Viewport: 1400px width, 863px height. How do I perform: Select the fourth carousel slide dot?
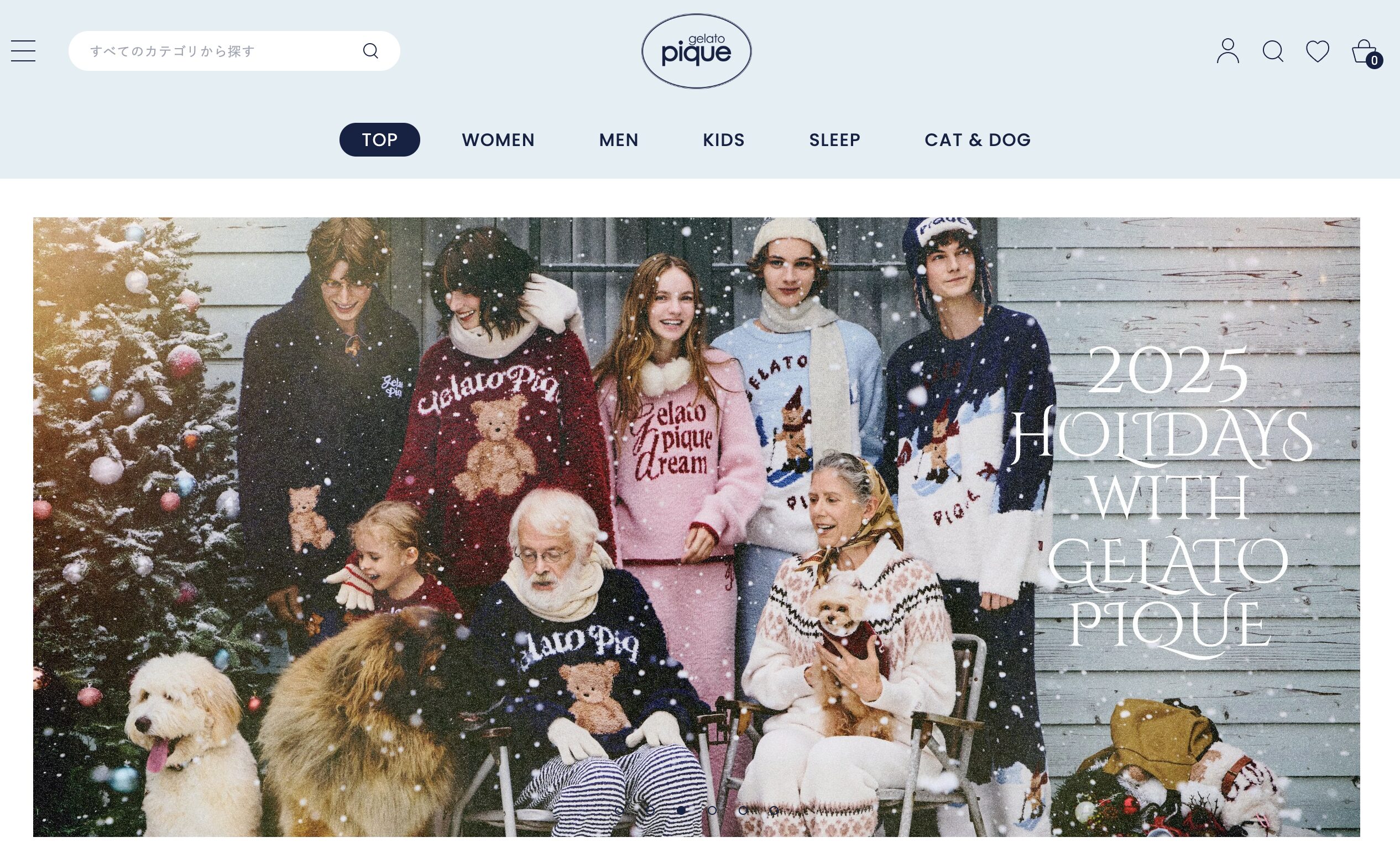[712, 810]
